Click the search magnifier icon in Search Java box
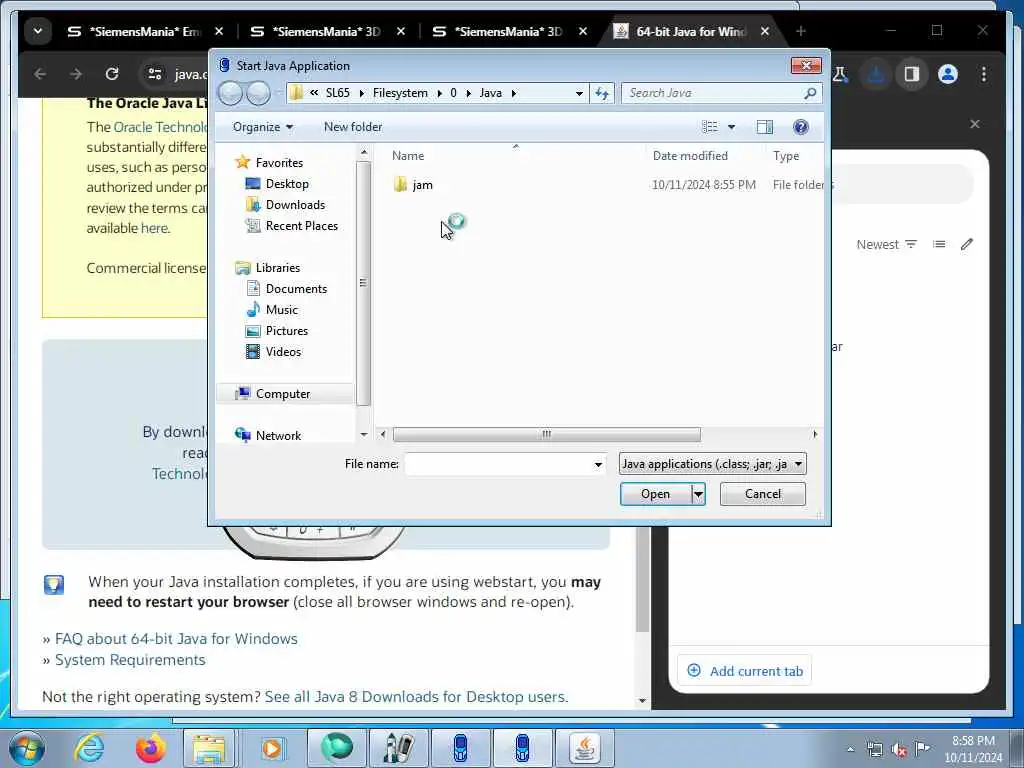The image size is (1024, 768). pos(810,93)
